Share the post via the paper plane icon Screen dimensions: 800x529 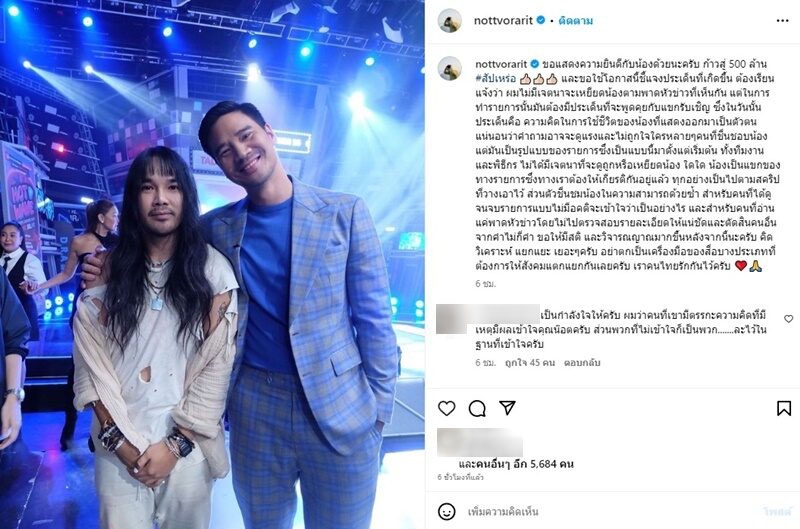coord(507,408)
